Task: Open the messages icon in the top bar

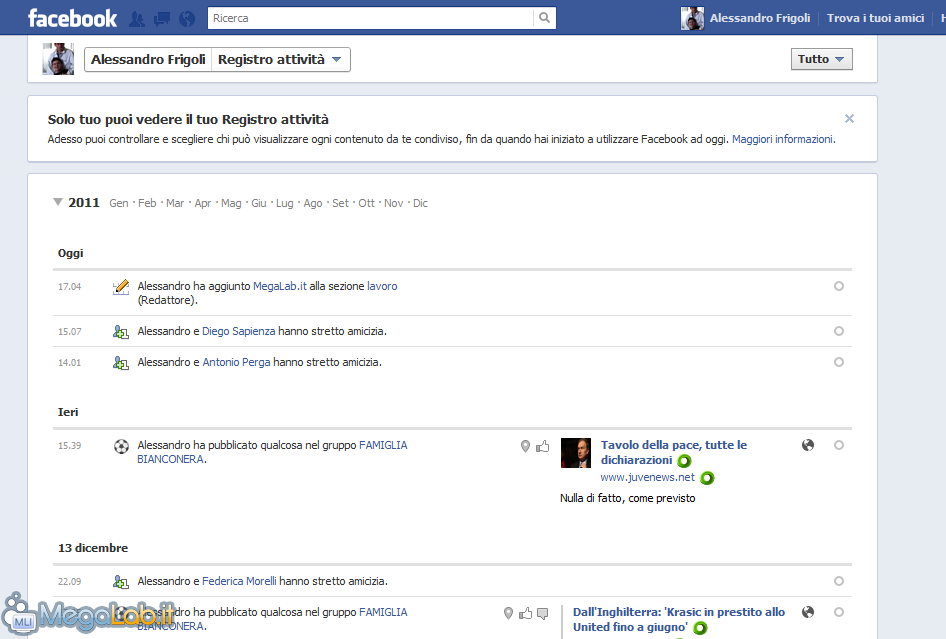Action: pos(162,19)
